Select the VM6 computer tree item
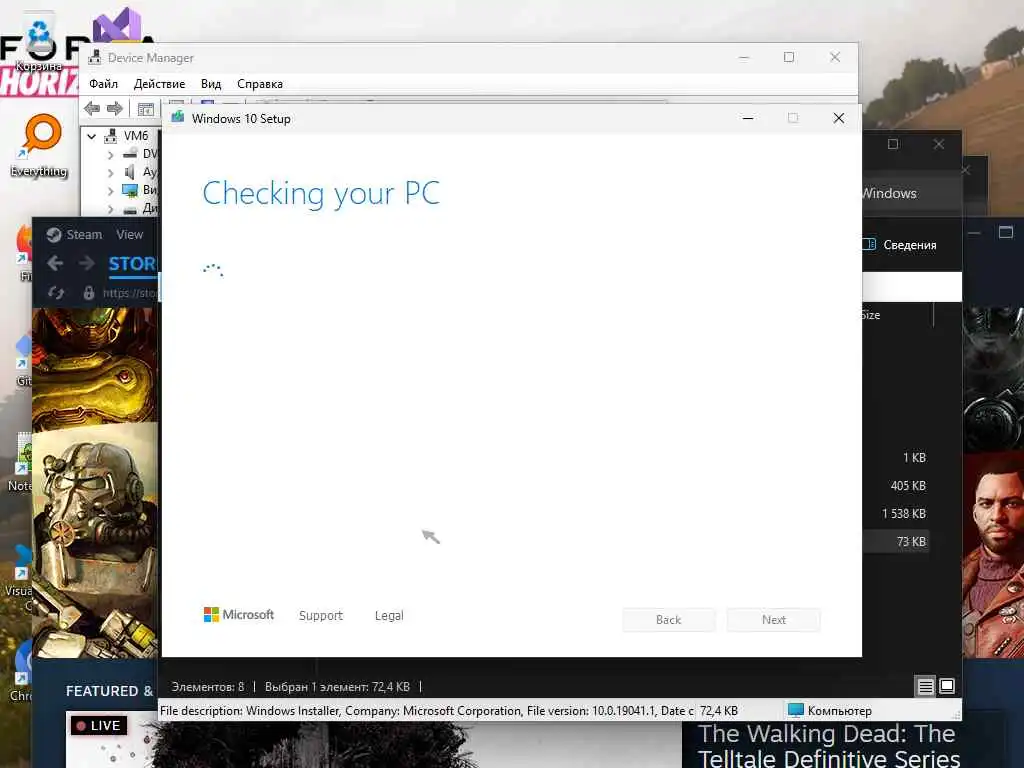The width and height of the screenshot is (1024, 768). (x=136, y=136)
